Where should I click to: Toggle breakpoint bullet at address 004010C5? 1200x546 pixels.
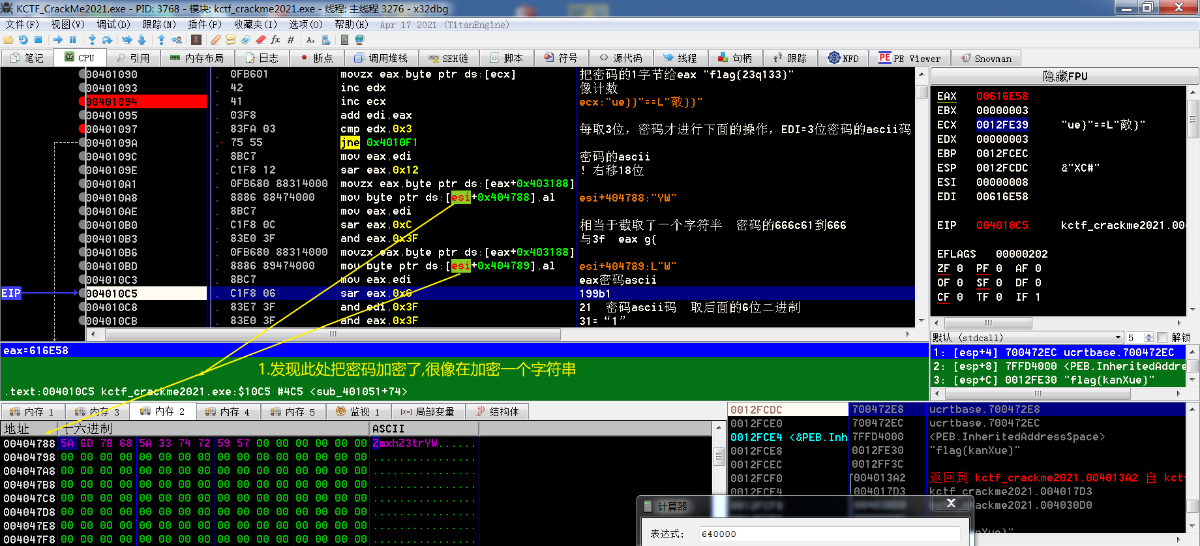point(82,293)
